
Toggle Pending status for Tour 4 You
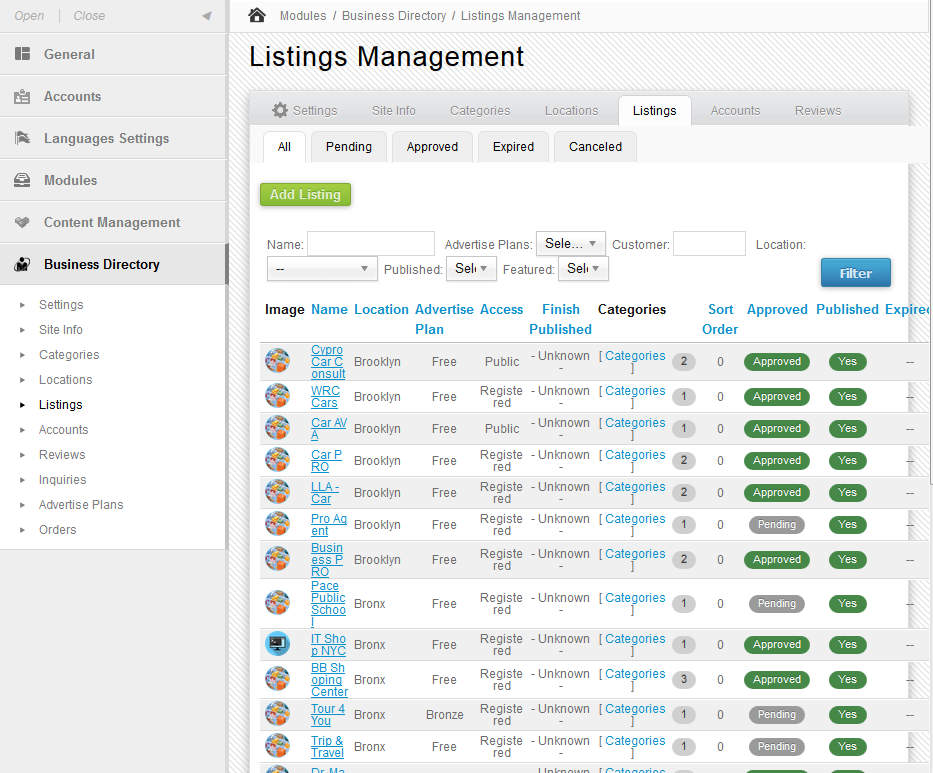point(777,714)
